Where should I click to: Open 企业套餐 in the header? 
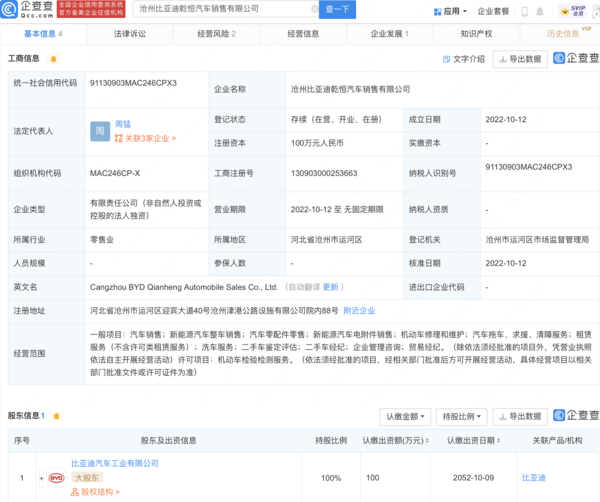click(x=493, y=11)
